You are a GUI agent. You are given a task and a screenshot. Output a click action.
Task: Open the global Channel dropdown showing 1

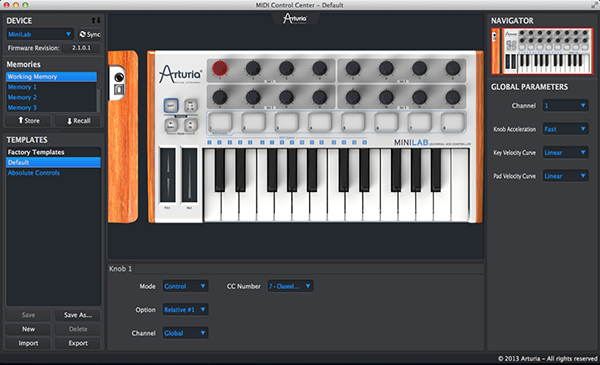tap(565, 106)
